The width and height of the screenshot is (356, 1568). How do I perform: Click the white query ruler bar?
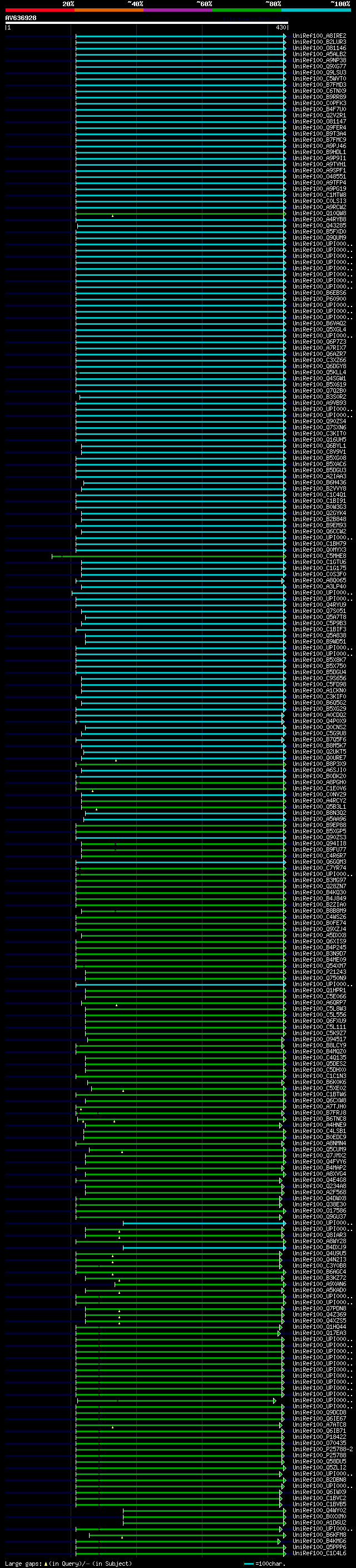(147, 23)
